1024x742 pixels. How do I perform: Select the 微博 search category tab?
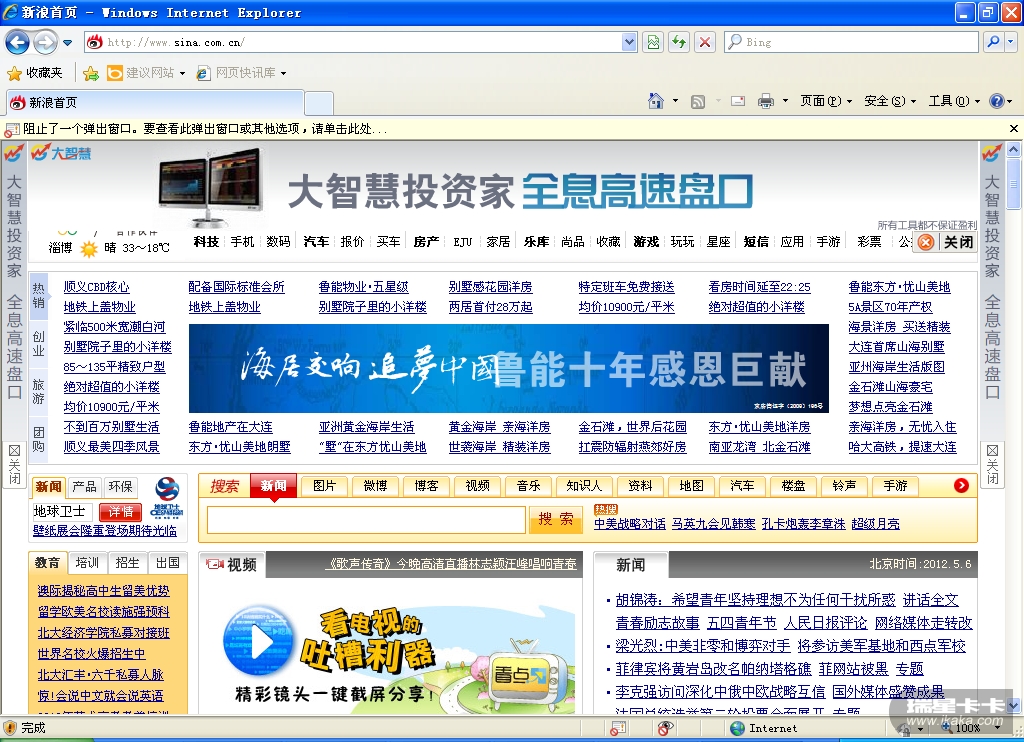pos(375,485)
